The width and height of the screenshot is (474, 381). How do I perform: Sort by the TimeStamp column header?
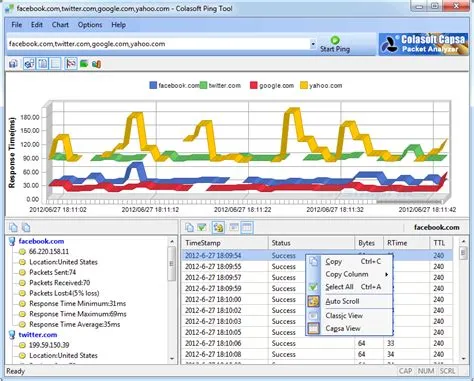(225, 243)
